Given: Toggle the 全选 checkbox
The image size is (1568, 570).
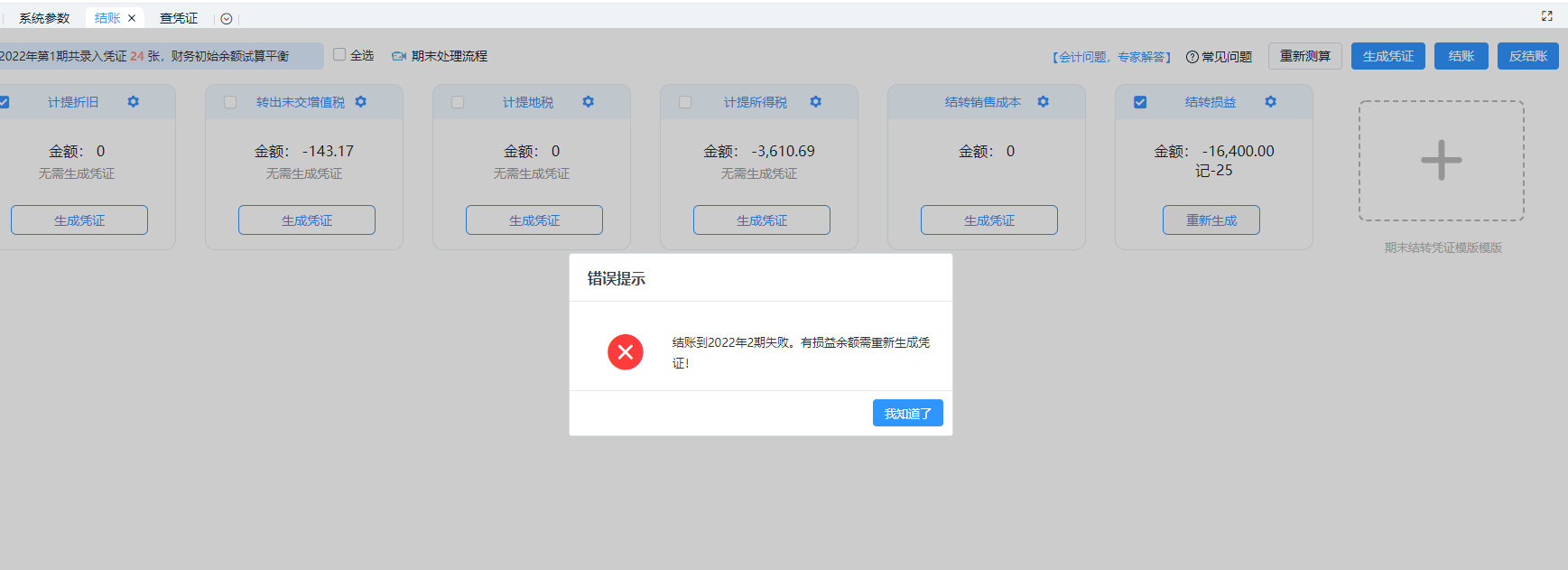Looking at the screenshot, I should tap(339, 55).
